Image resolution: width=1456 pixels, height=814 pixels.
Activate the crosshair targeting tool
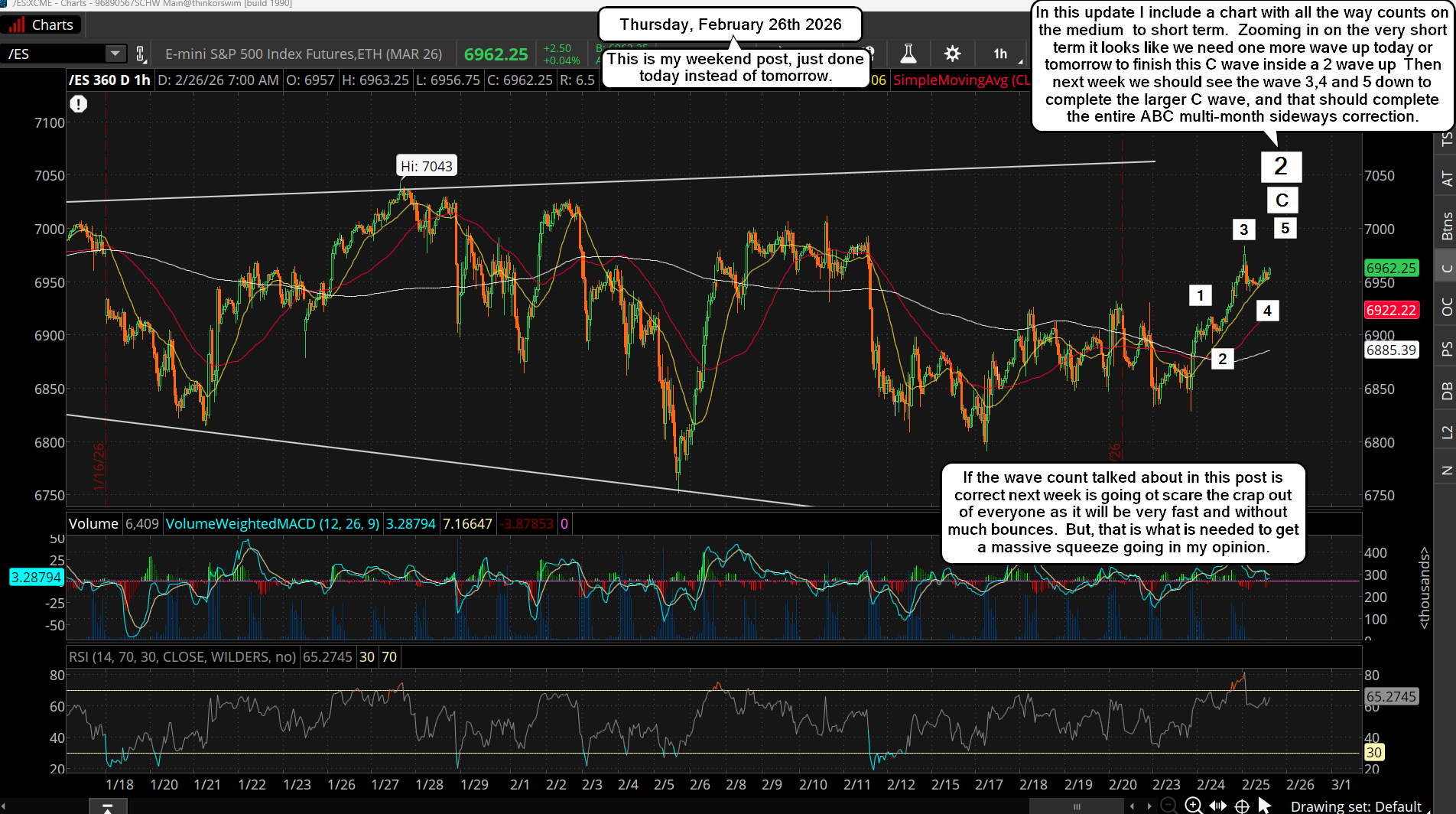[1242, 805]
